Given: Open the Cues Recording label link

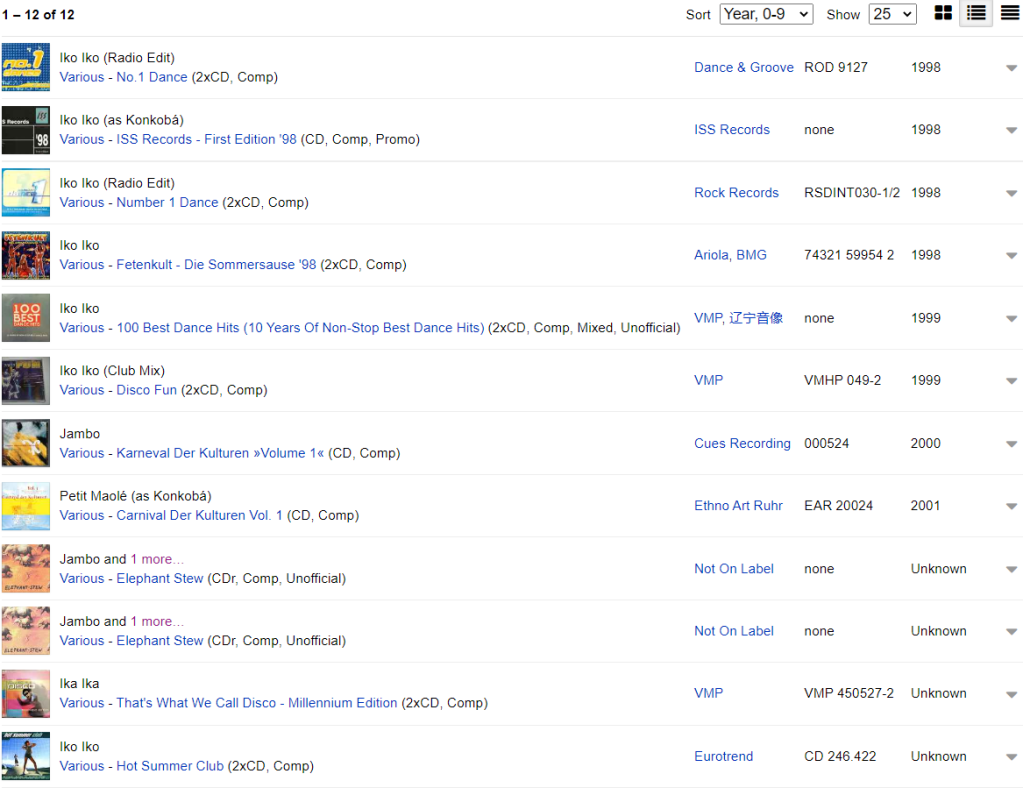Looking at the screenshot, I should 742,443.
